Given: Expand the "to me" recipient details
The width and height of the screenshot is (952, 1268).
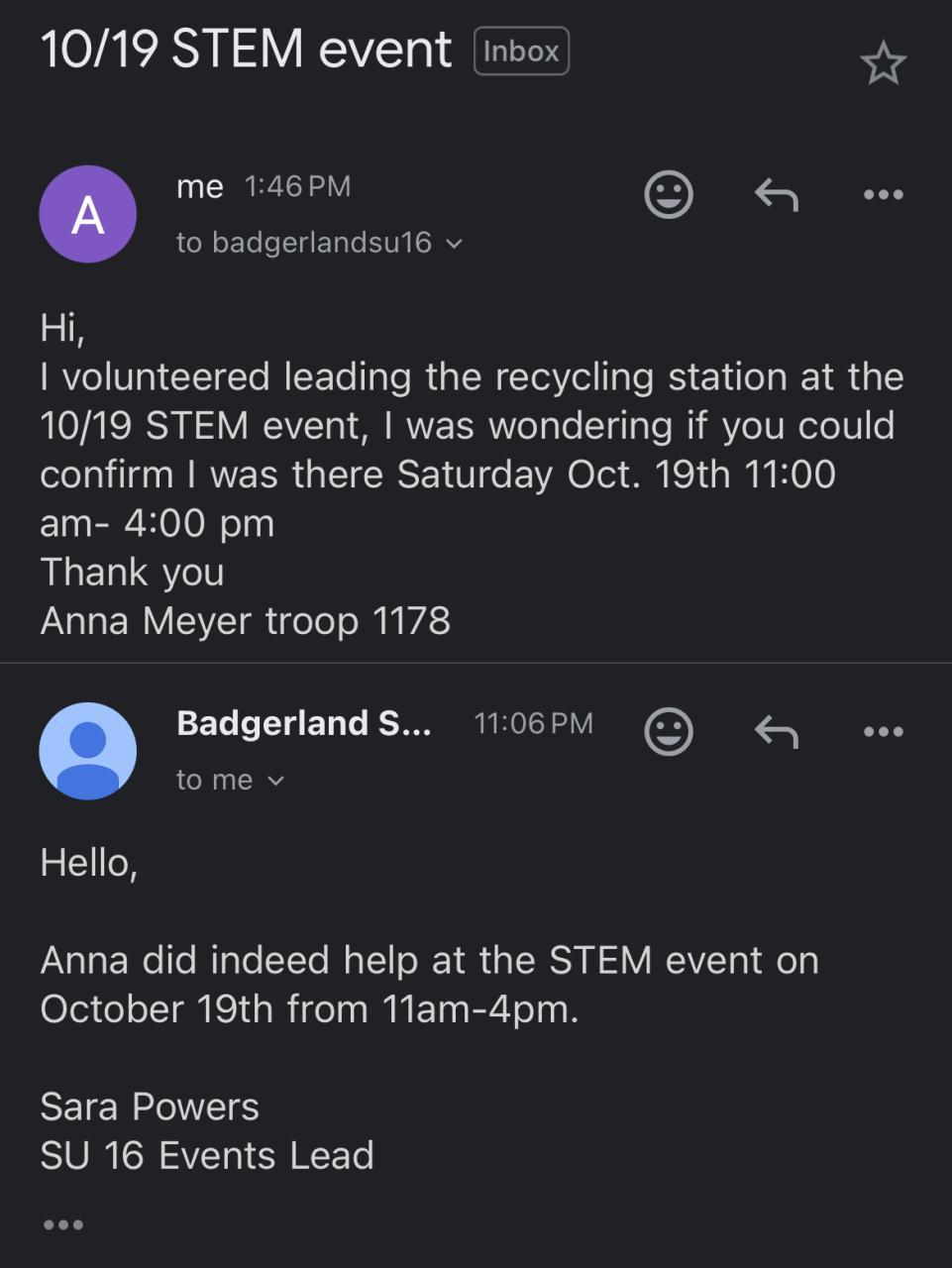Looking at the screenshot, I should 276,781.
